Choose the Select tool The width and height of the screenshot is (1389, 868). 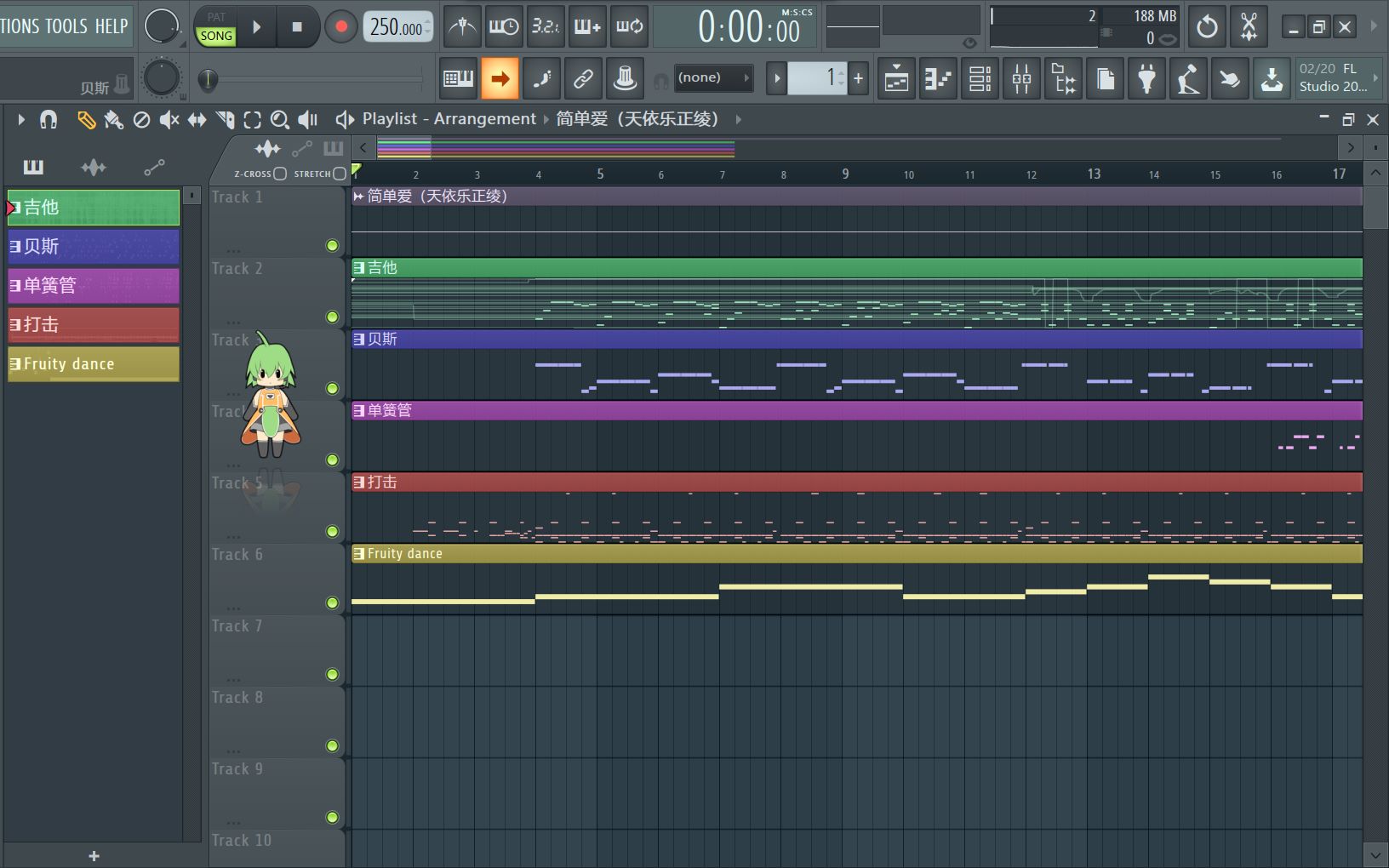[253, 120]
